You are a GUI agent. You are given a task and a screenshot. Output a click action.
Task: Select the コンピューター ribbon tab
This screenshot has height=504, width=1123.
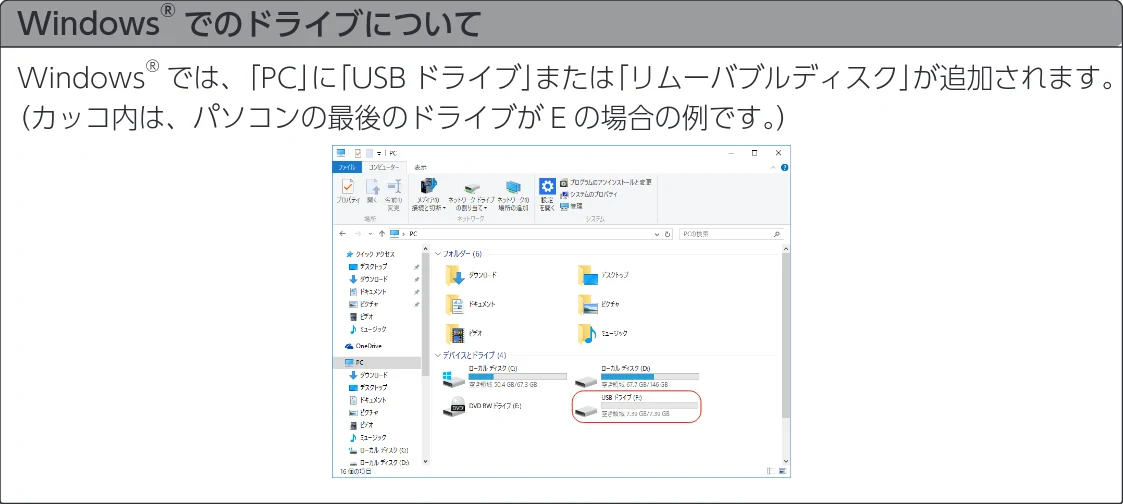384,166
